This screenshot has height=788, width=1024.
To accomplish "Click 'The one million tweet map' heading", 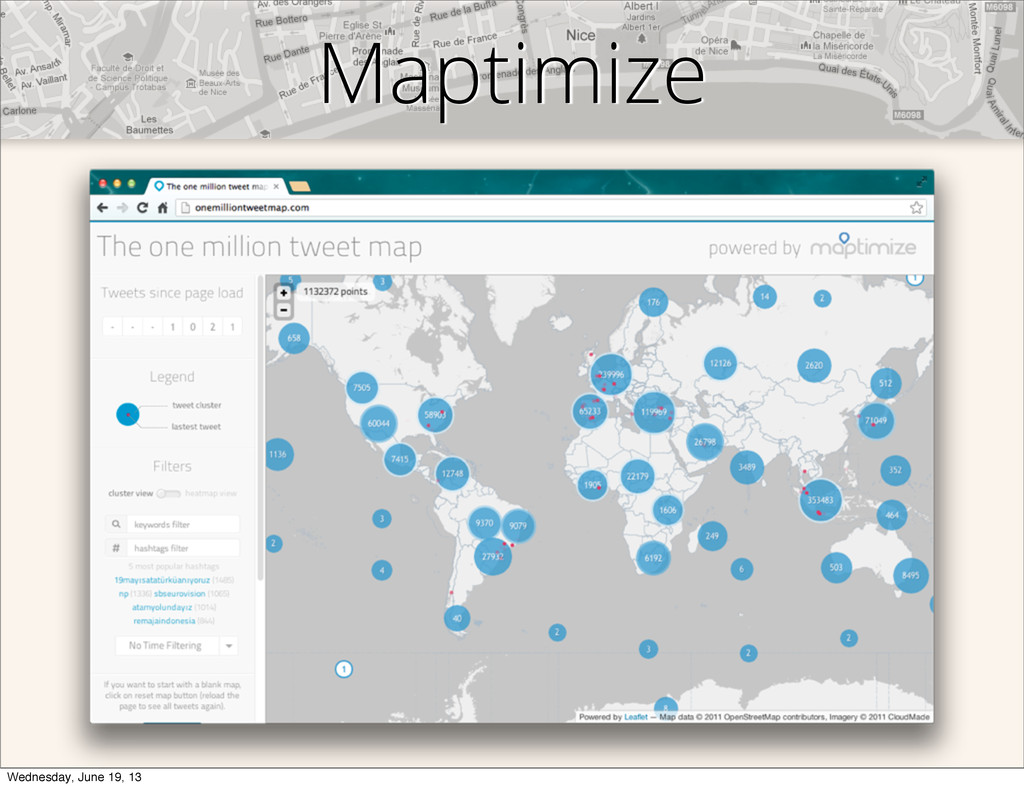I will [x=259, y=247].
